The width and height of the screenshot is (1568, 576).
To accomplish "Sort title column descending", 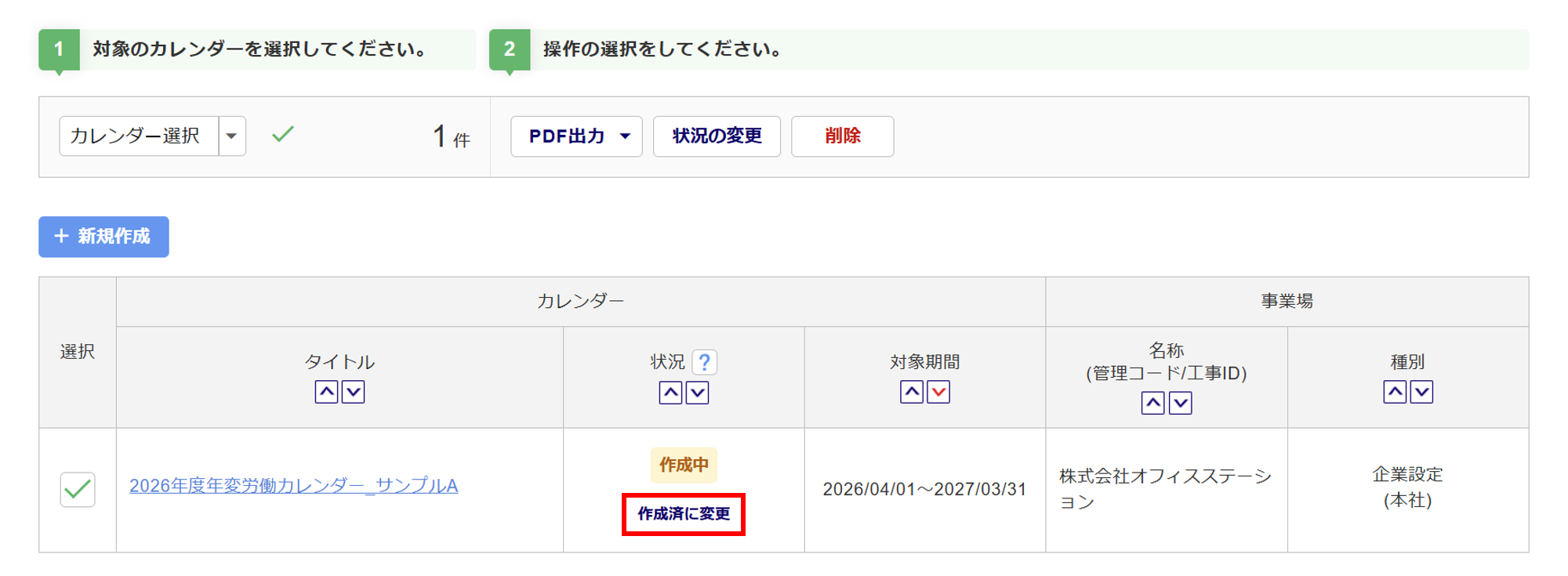I will point(354,392).
